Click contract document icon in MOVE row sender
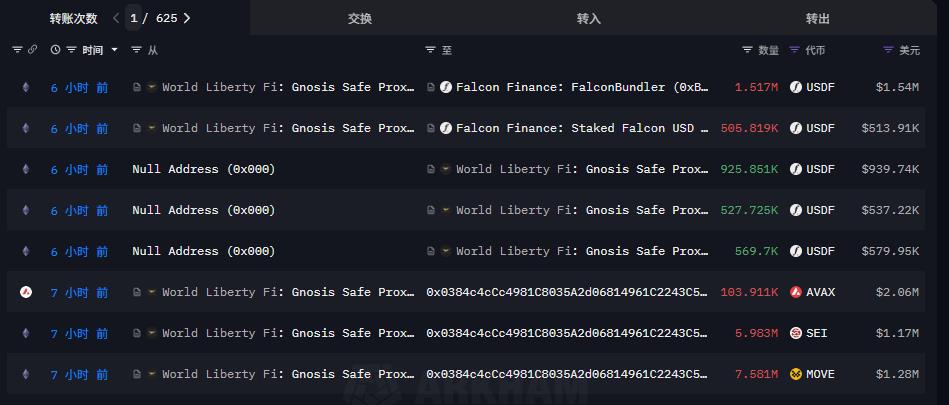 (x=137, y=375)
